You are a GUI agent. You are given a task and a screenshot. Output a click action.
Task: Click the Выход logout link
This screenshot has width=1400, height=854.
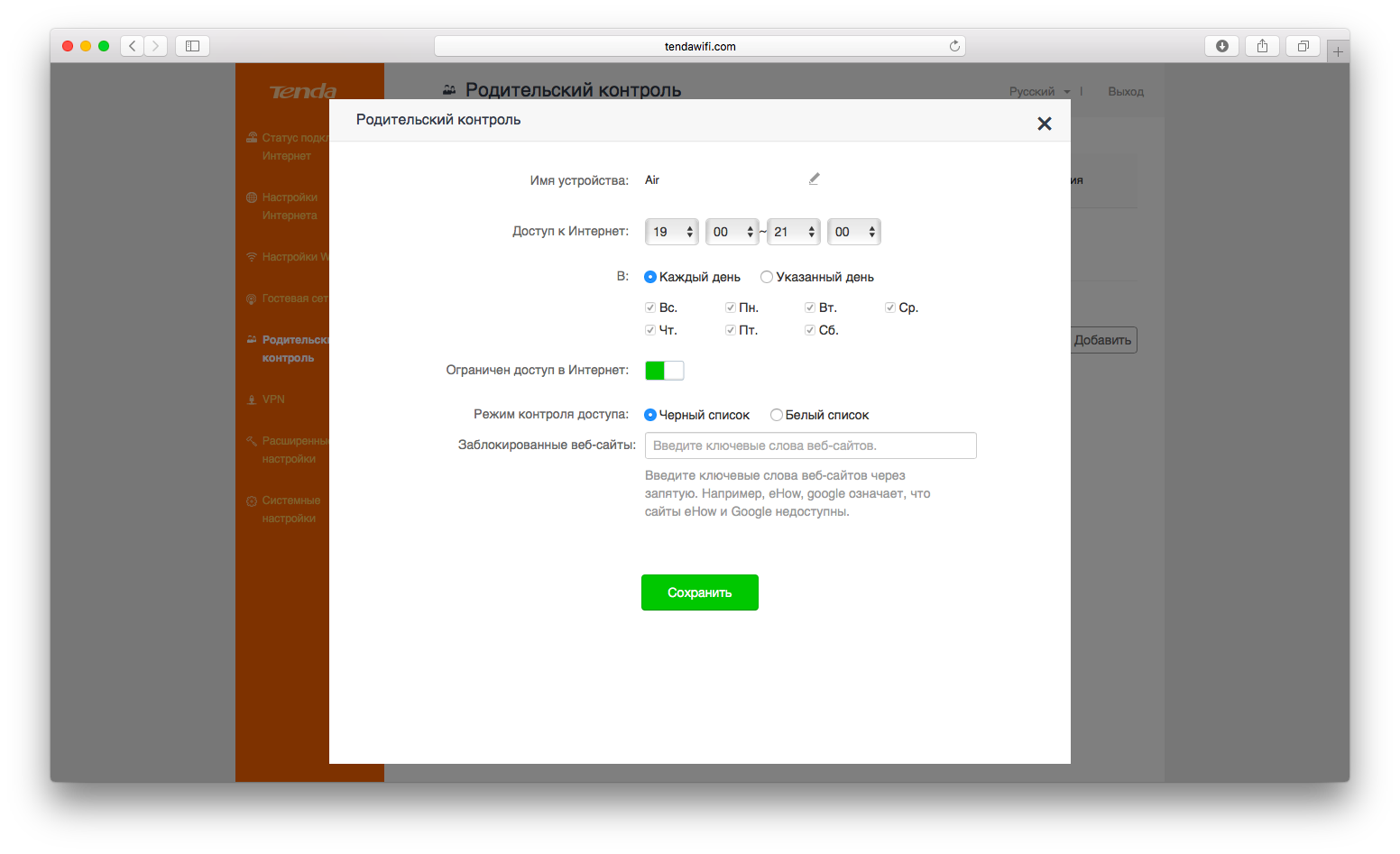1126,92
